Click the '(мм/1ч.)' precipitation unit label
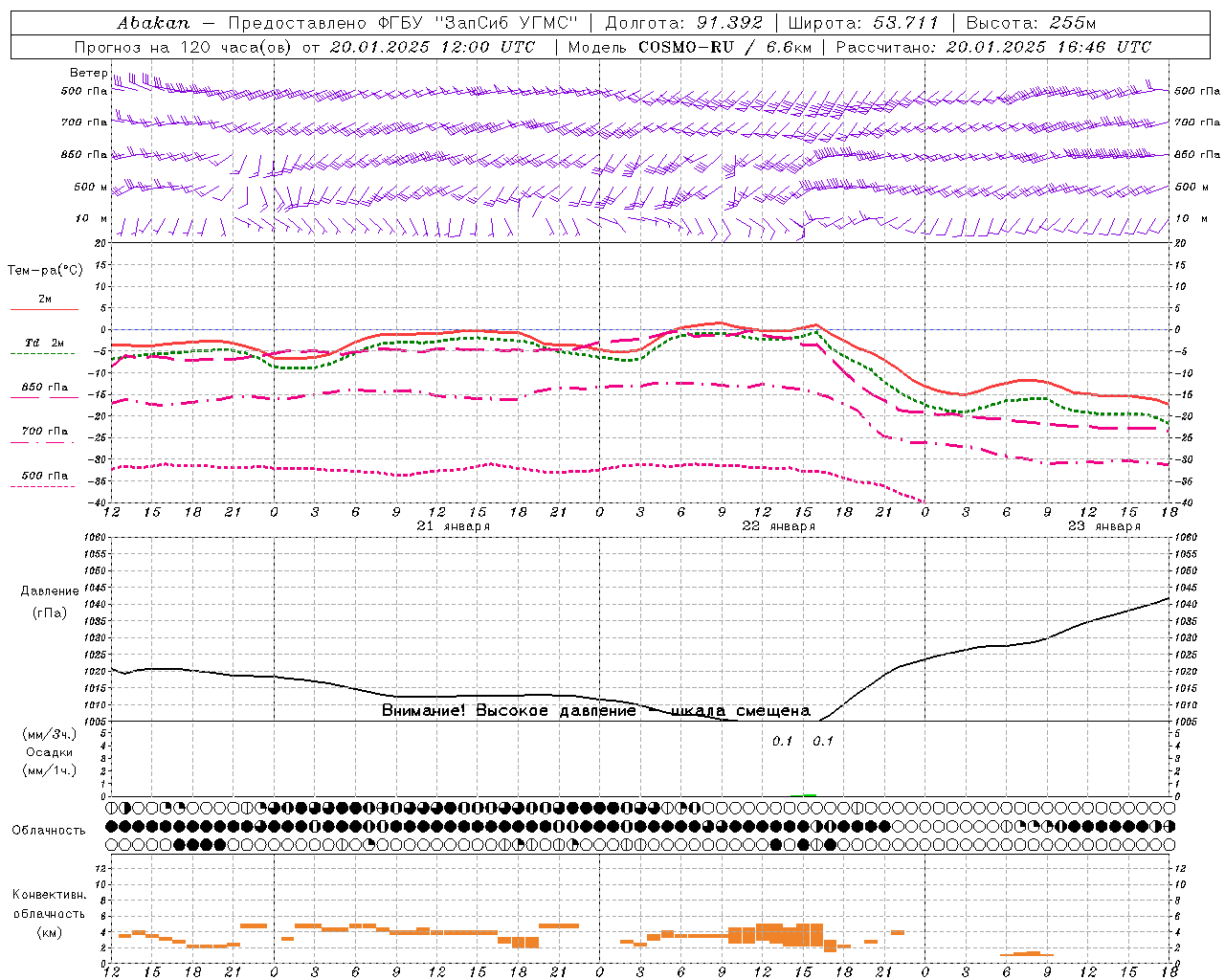The height and width of the screenshot is (980, 1225). (50, 770)
